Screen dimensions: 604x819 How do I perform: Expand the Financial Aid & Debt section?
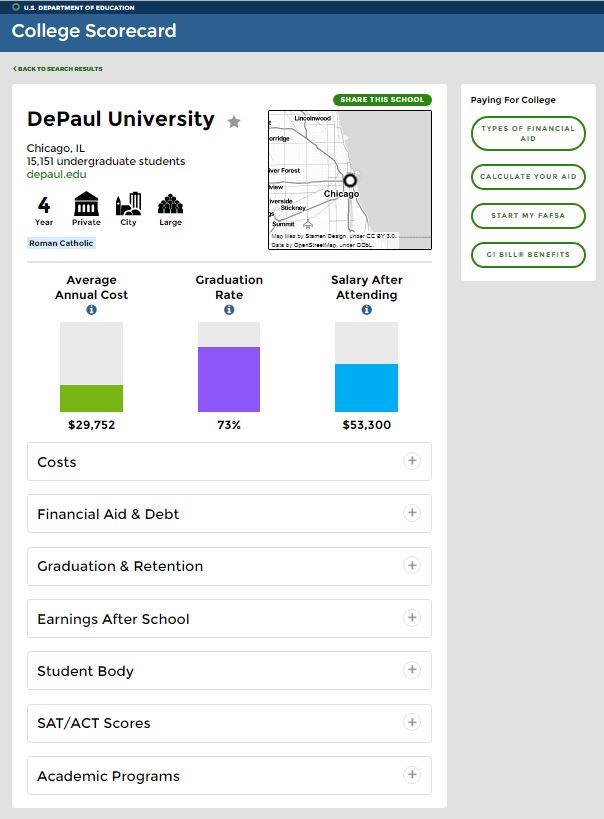[229, 514]
